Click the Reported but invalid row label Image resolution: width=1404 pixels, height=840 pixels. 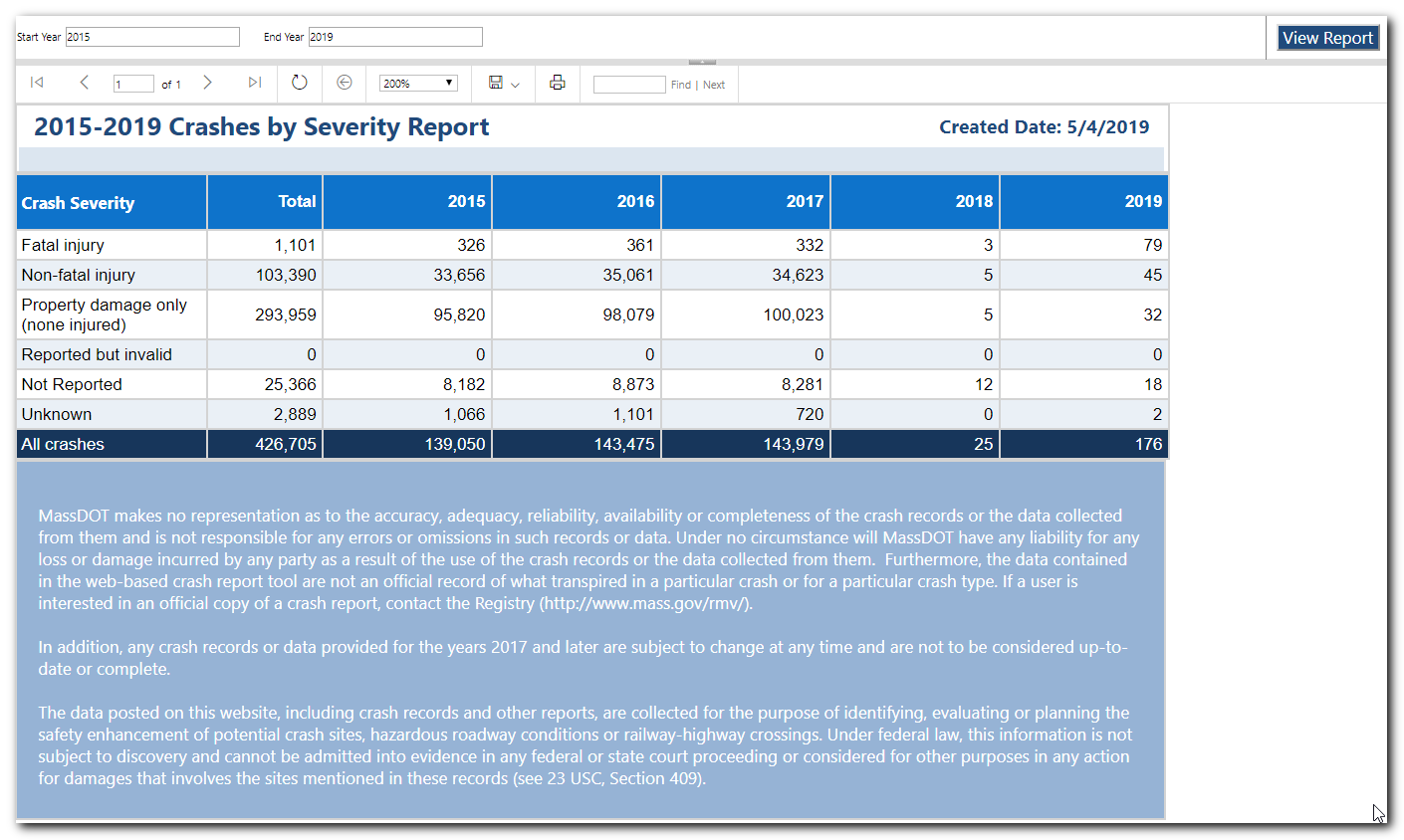(x=97, y=354)
